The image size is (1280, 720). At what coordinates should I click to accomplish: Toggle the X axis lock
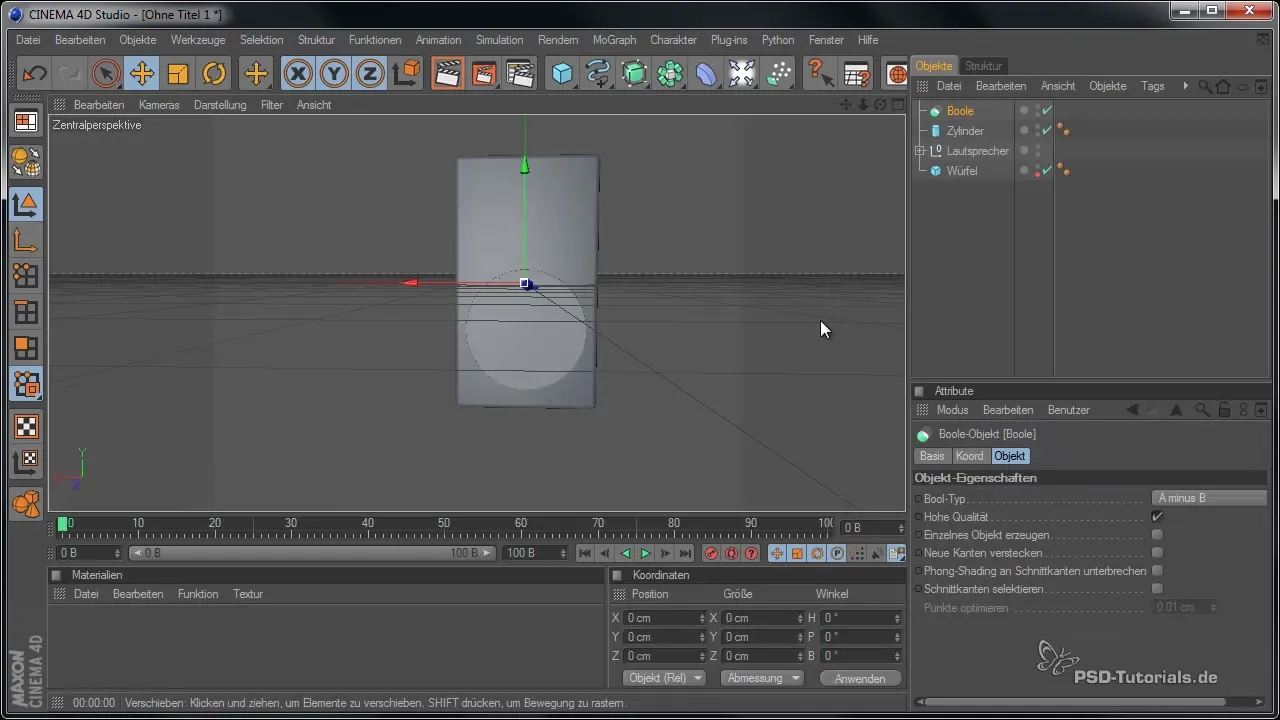tap(298, 74)
